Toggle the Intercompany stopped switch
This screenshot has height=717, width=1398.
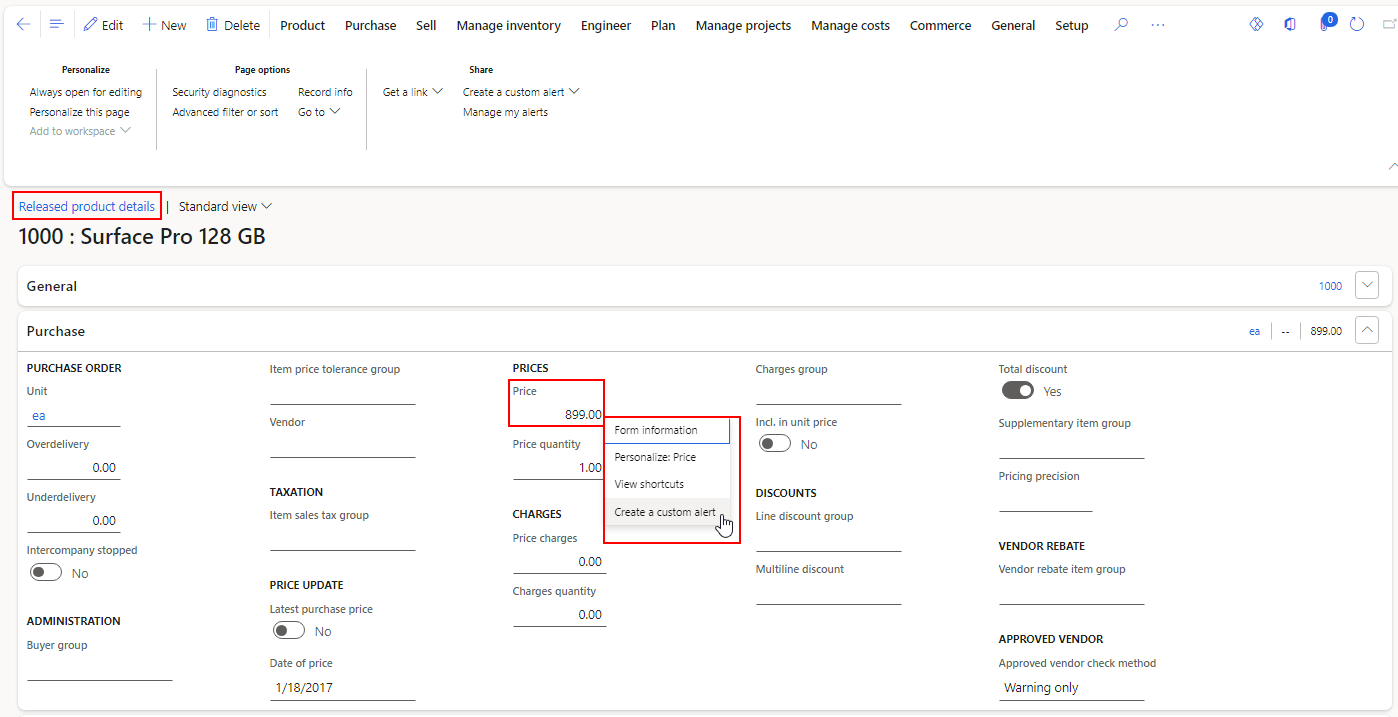click(x=46, y=573)
